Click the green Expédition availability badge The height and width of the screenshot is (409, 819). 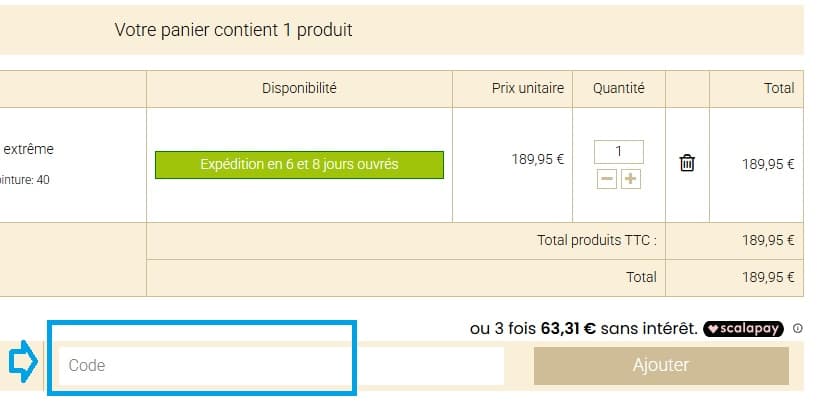tap(299, 164)
